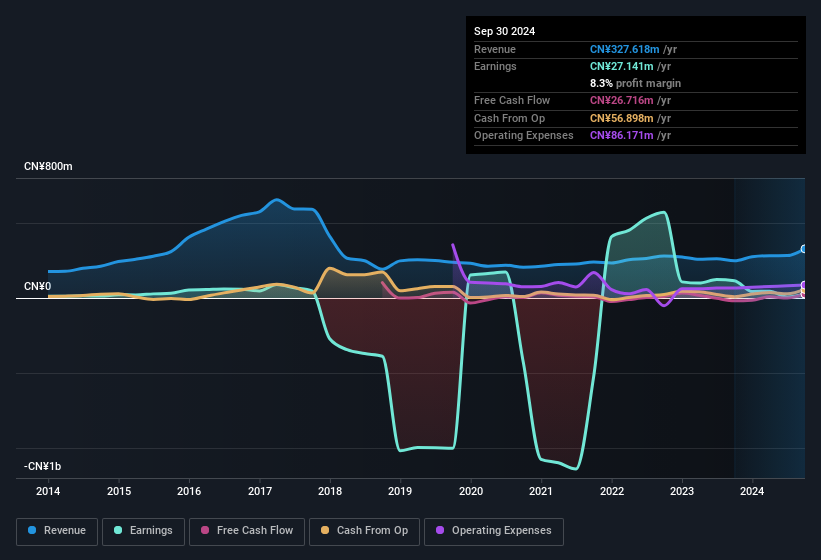Click the Sep 30 2024 tooltip date
This screenshot has height=560, width=821.
pos(504,31)
